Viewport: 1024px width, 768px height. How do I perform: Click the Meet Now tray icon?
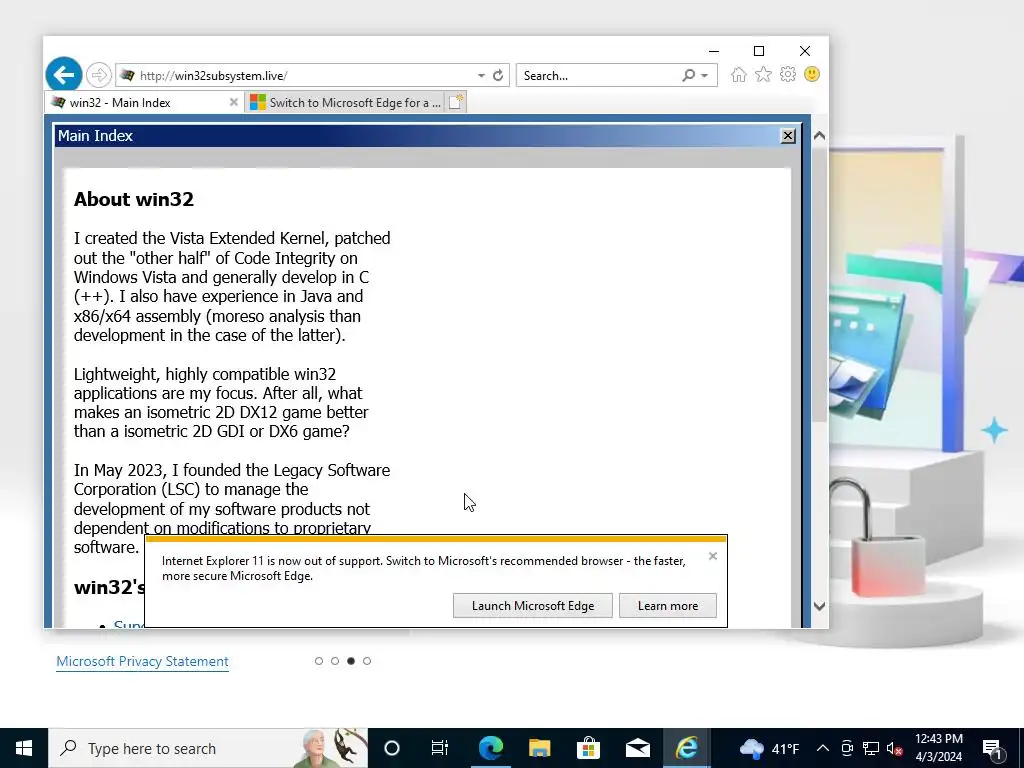click(847, 748)
